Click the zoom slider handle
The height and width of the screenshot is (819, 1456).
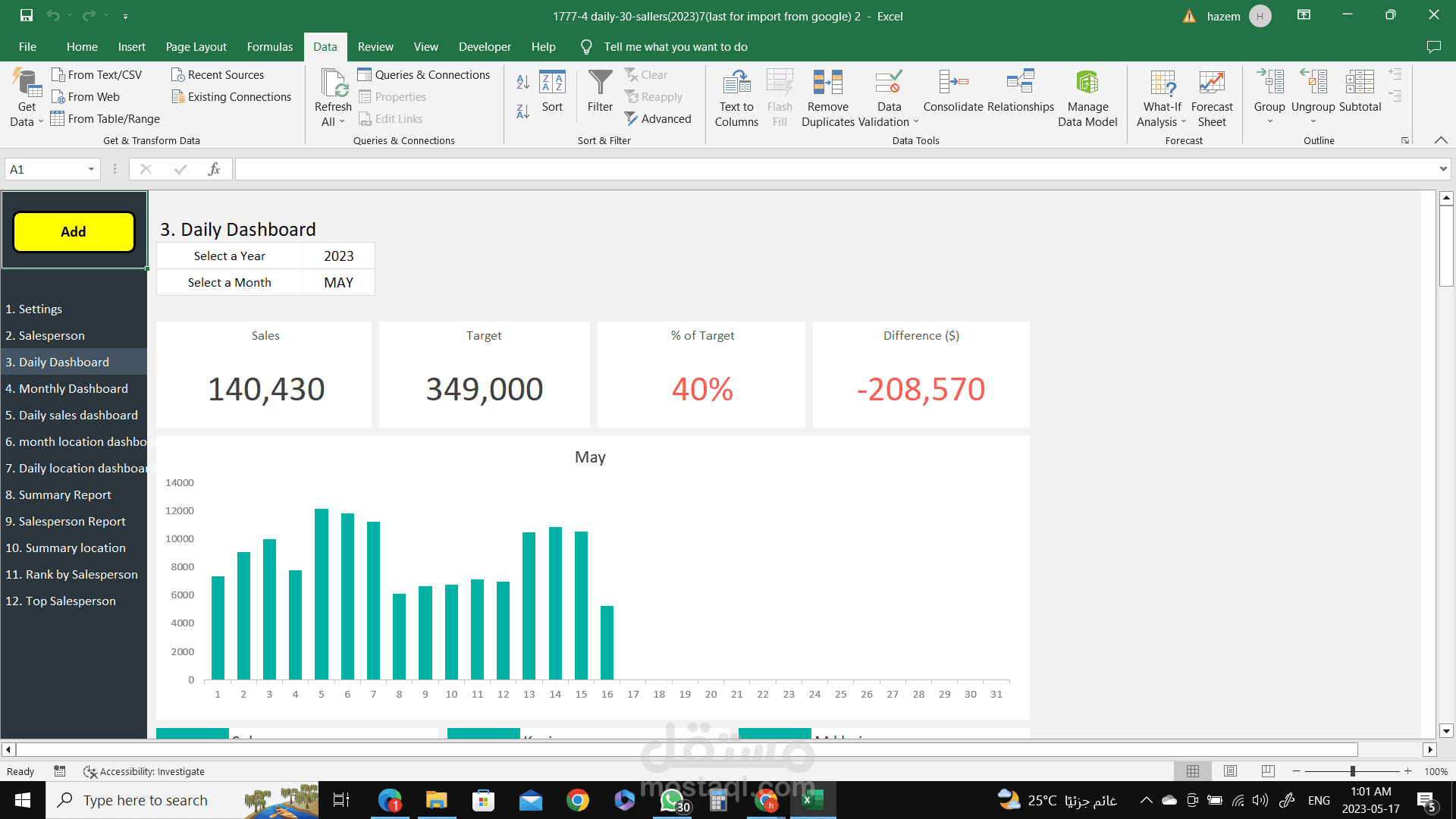(1352, 771)
